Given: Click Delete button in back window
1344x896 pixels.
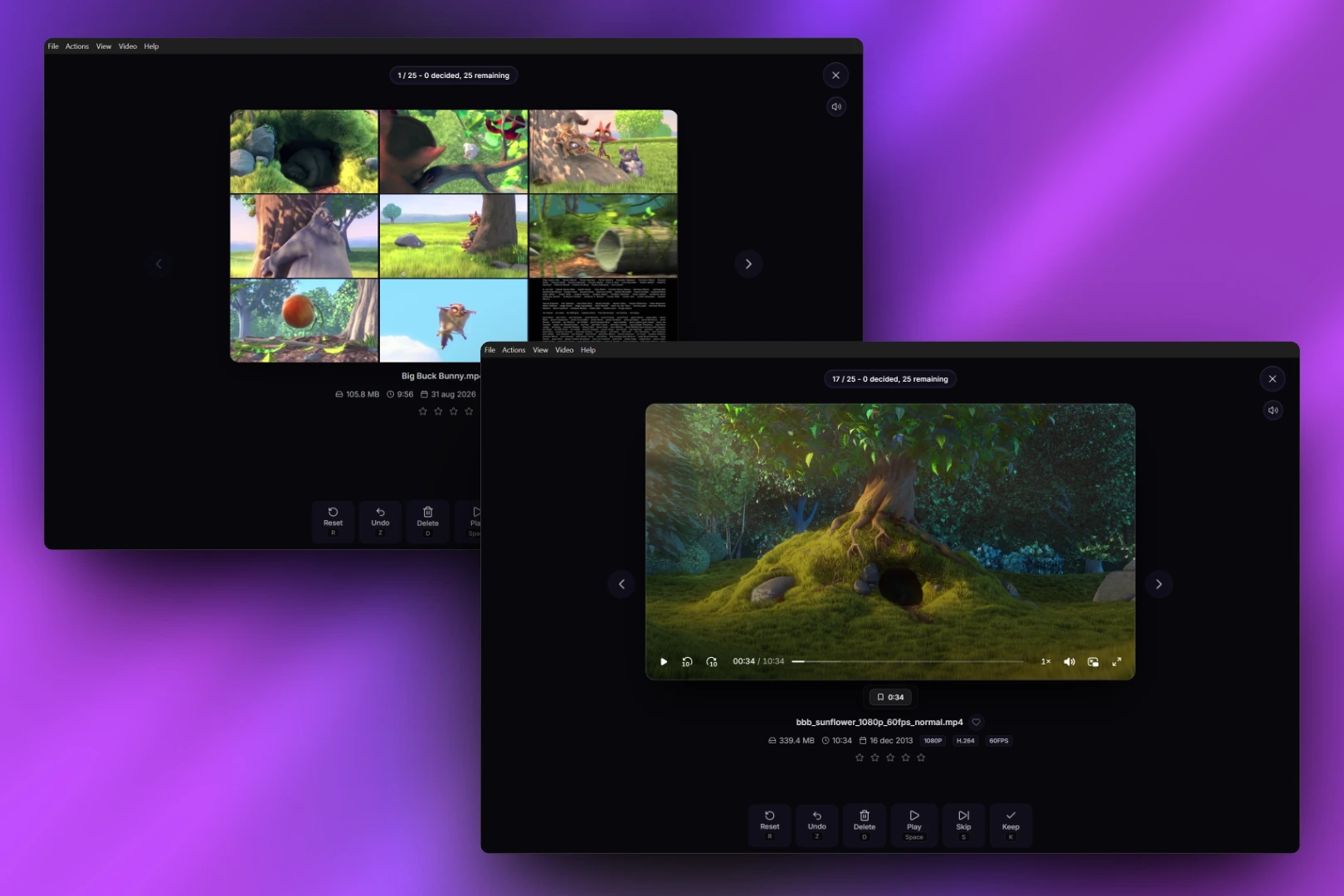Looking at the screenshot, I should pos(428,521).
